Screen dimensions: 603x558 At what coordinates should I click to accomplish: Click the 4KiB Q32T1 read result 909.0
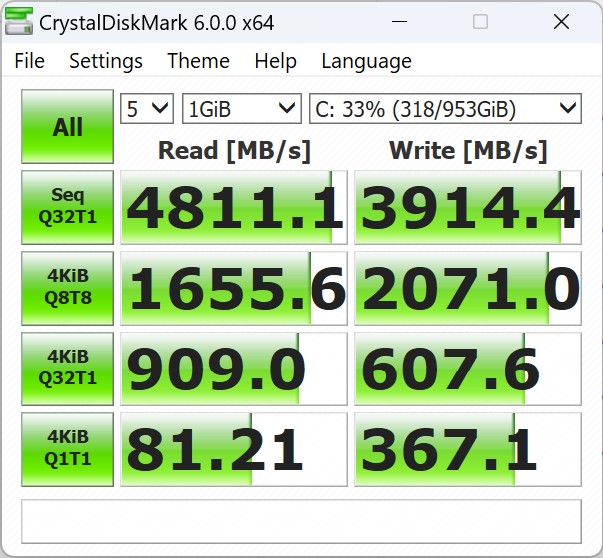pyautogui.click(x=234, y=368)
